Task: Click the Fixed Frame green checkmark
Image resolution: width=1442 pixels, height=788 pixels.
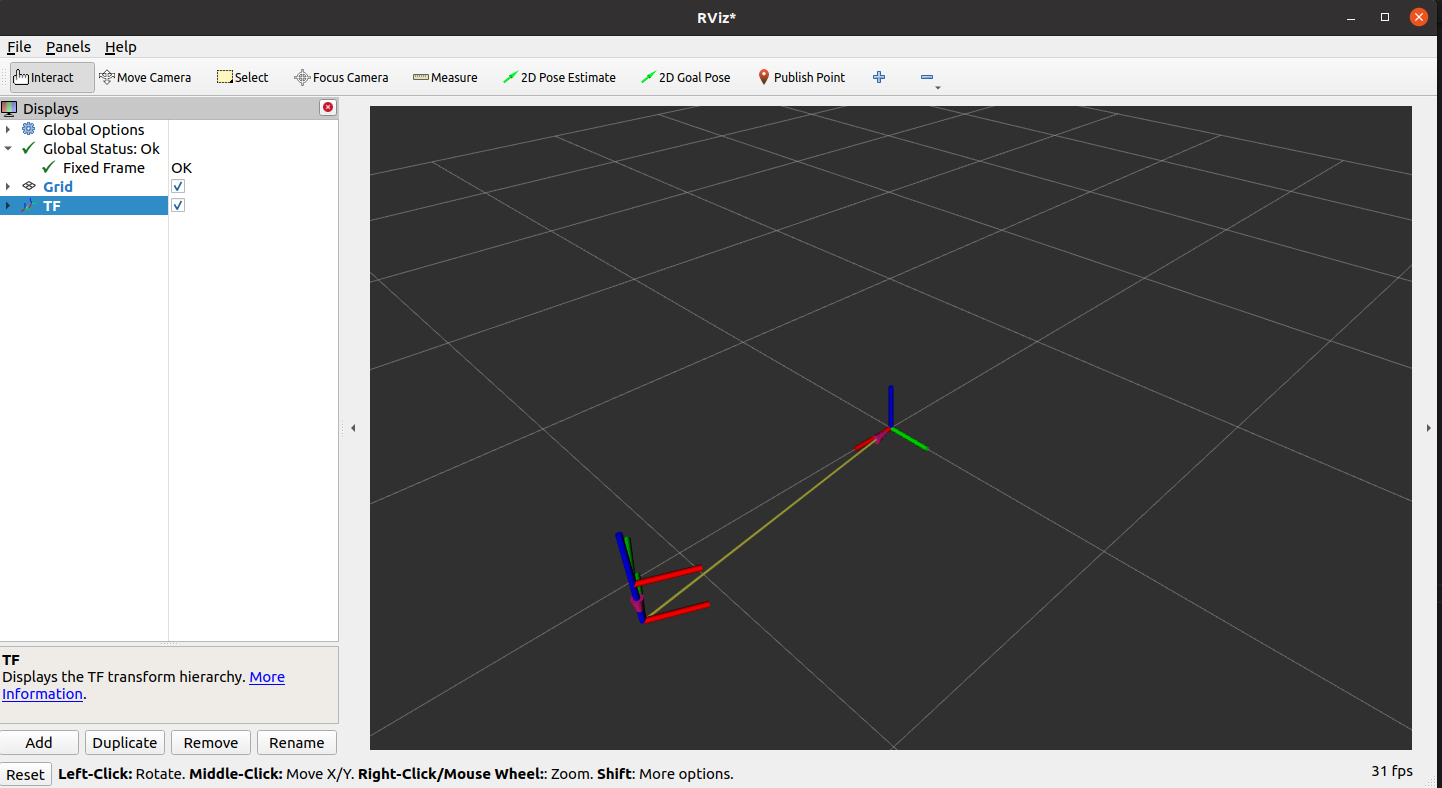Action: [48, 167]
